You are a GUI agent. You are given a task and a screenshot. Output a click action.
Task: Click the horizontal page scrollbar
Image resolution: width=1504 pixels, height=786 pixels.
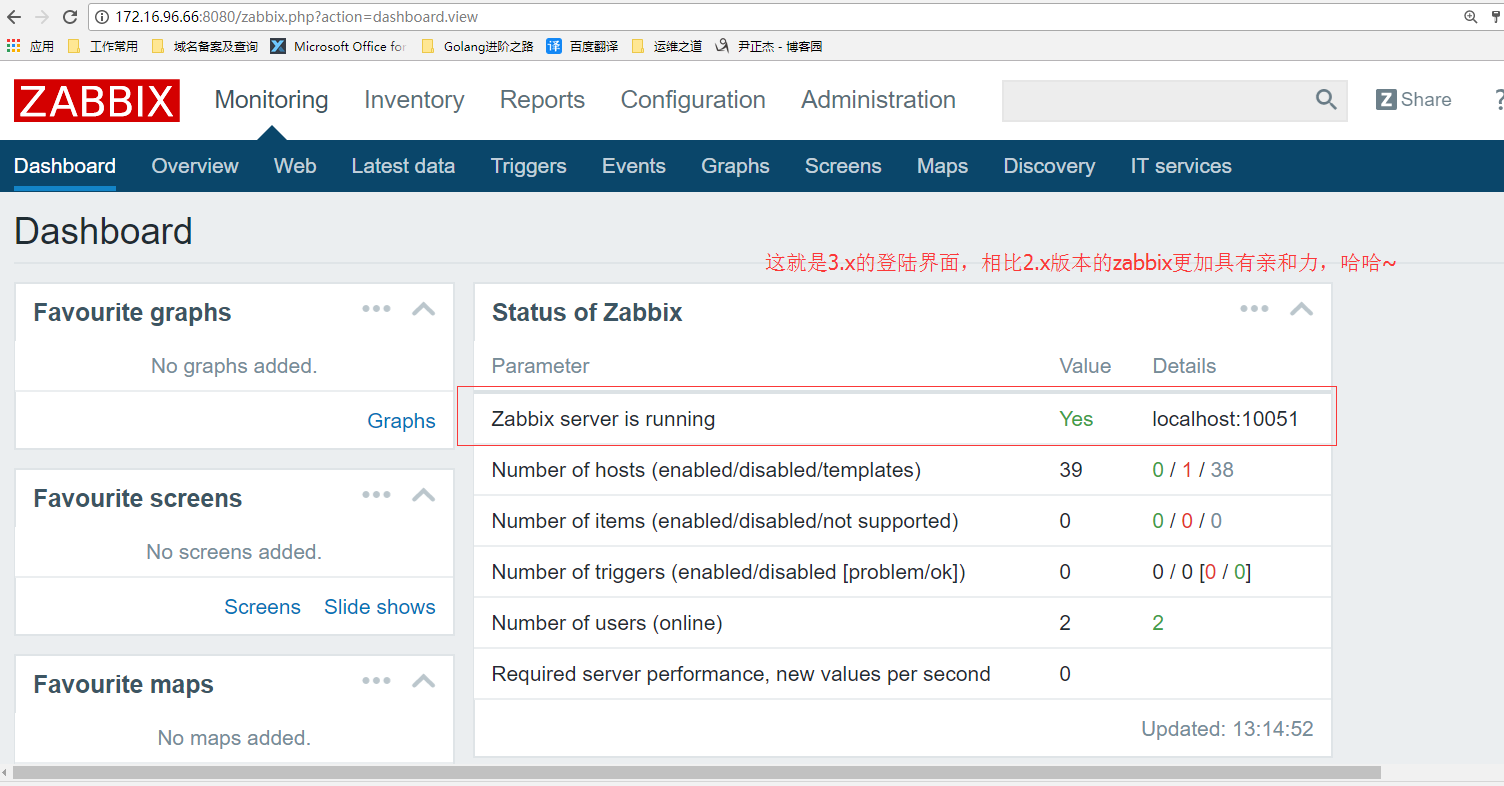pos(697,773)
